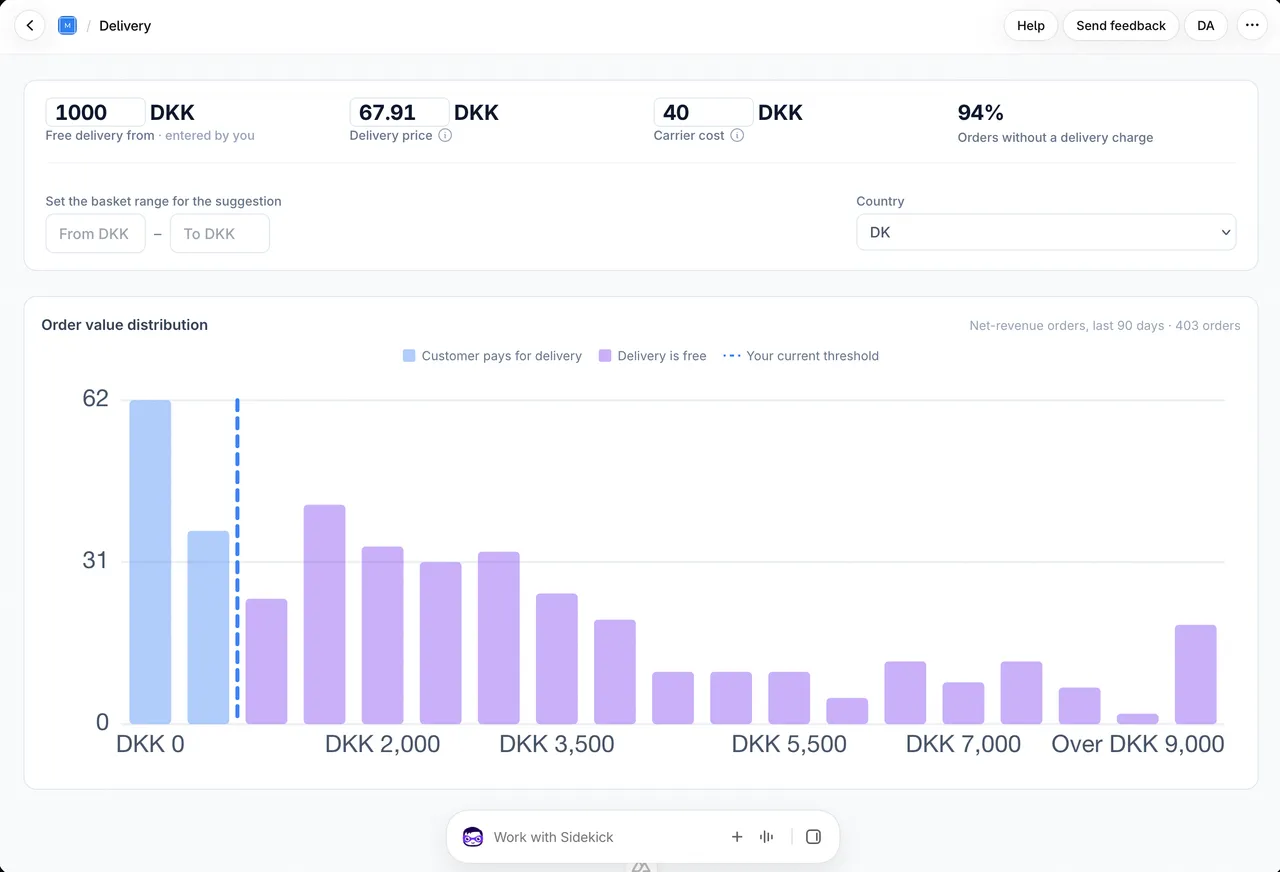Click Set the basket range label
Image resolution: width=1280 pixels, height=872 pixels.
[x=164, y=201]
